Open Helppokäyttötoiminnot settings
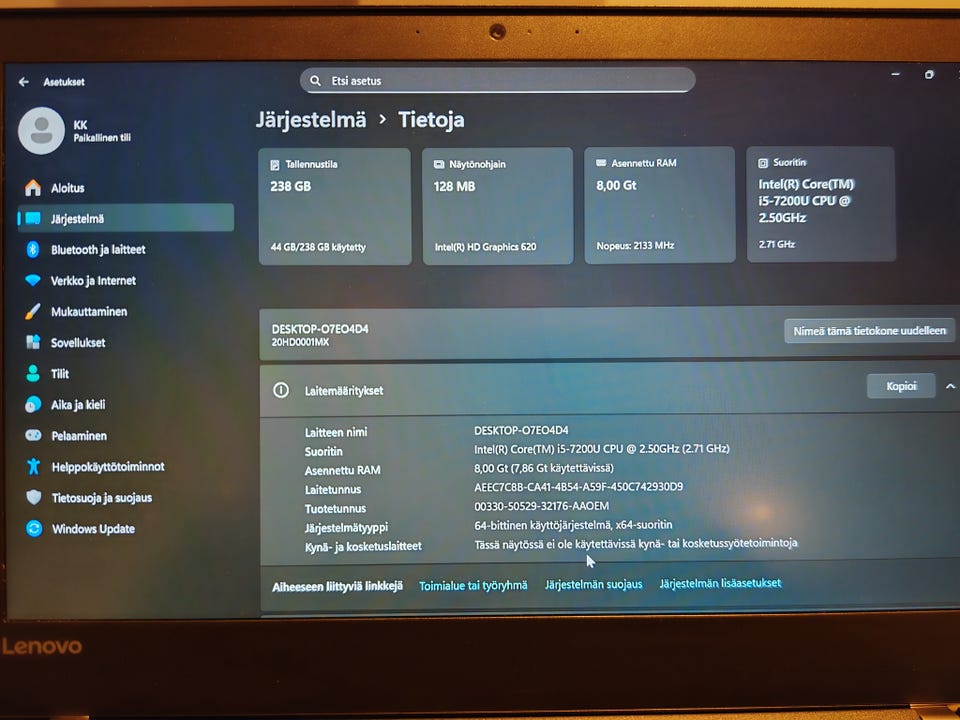The width and height of the screenshot is (960, 720). 126,467
